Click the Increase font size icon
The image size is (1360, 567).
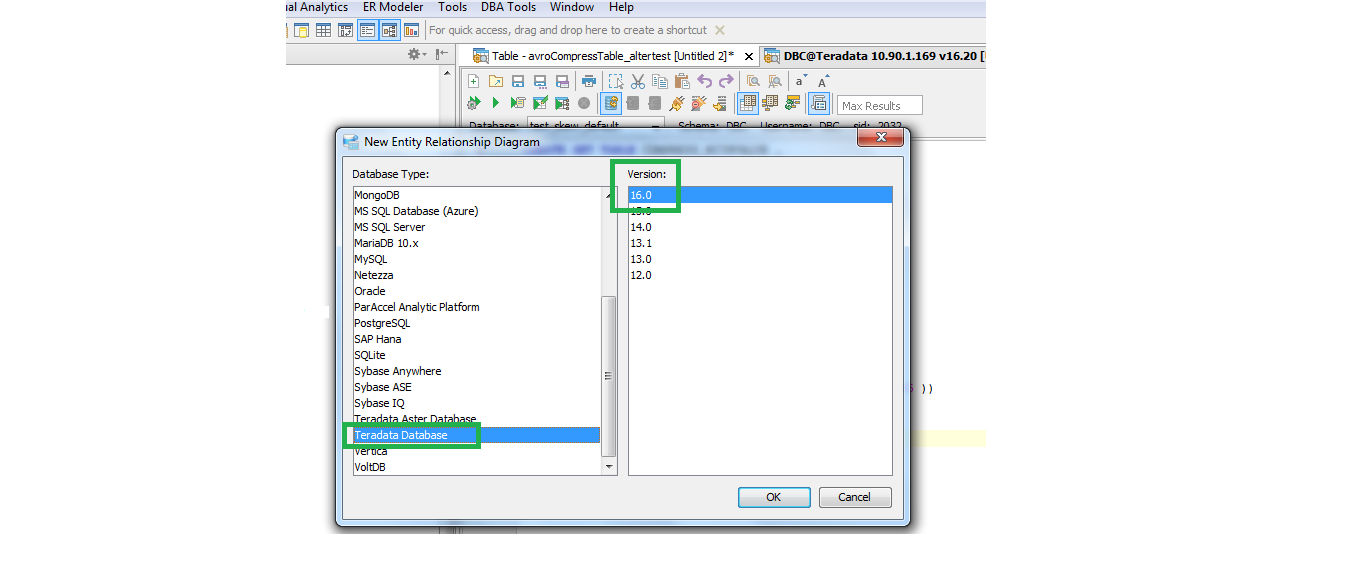tap(823, 81)
